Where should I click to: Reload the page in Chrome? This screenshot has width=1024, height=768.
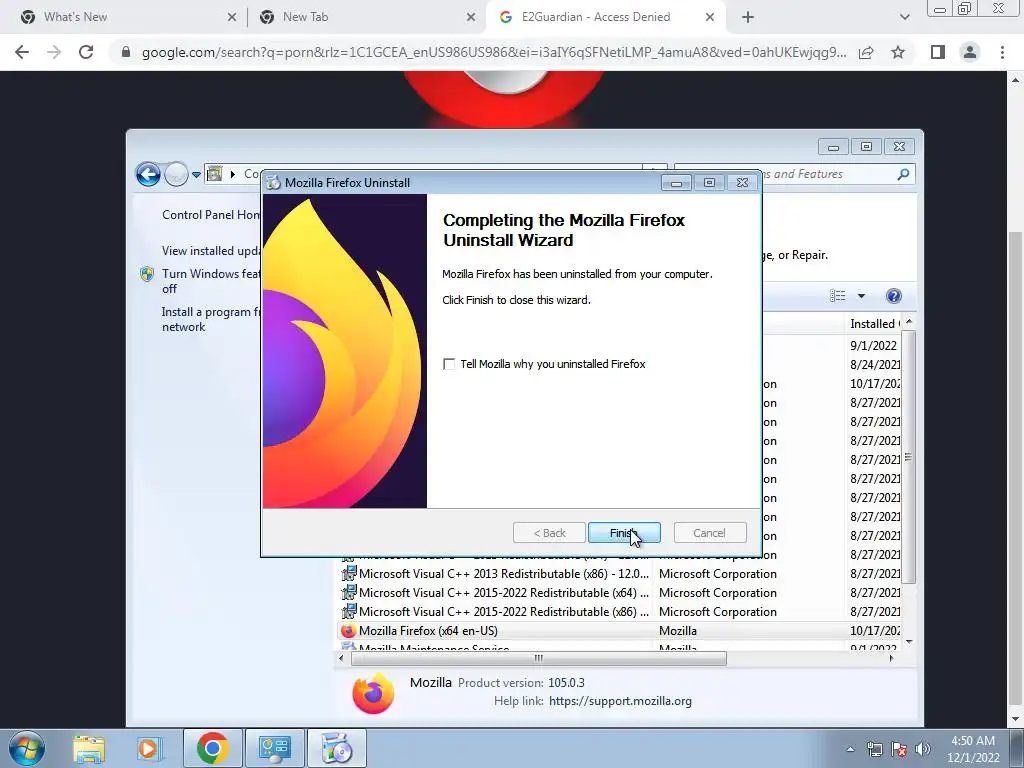point(86,52)
